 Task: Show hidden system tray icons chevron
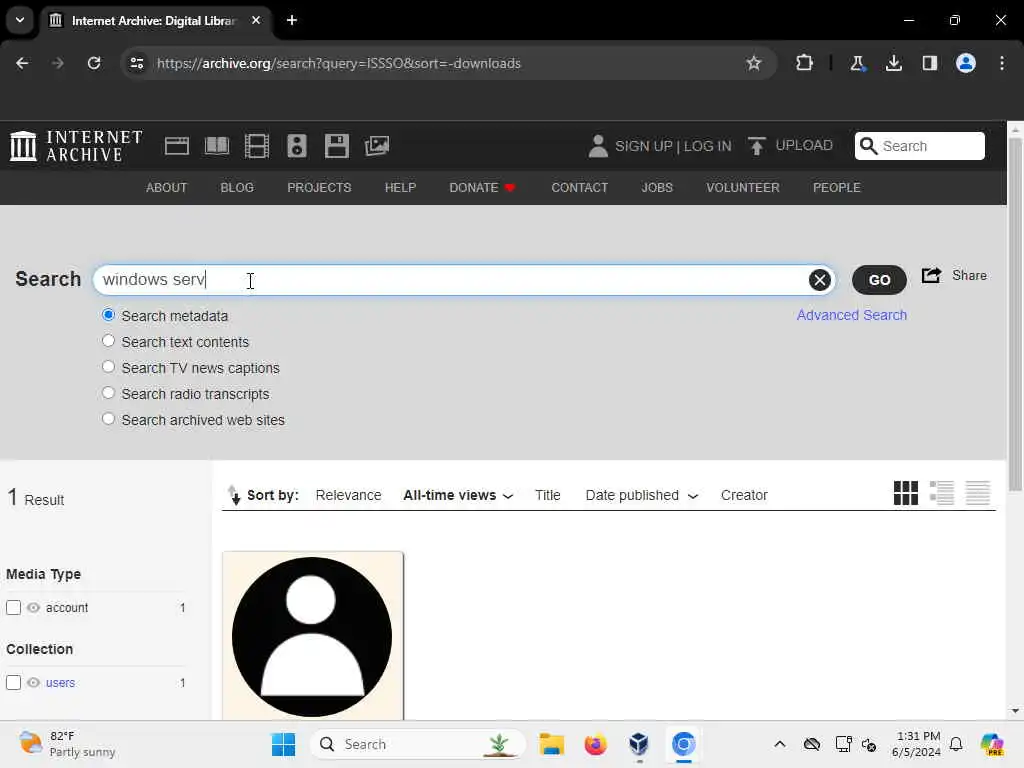pyautogui.click(x=780, y=744)
